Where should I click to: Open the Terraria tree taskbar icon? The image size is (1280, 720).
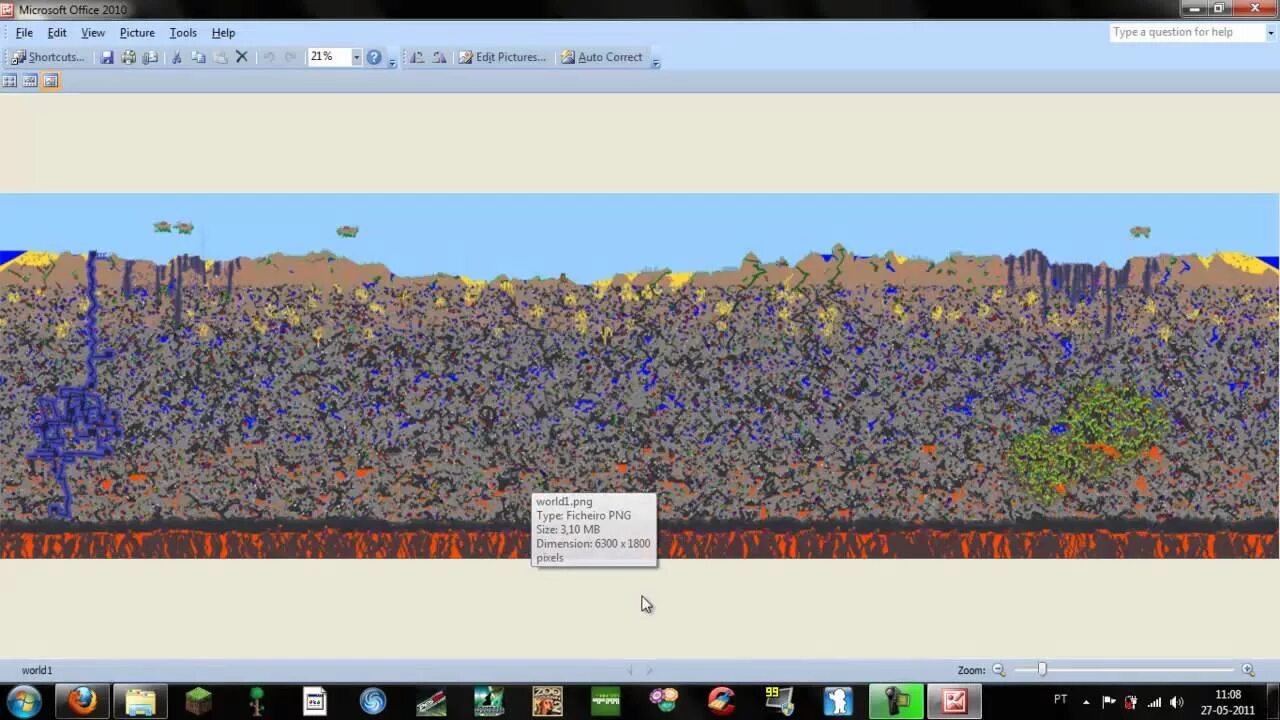click(256, 701)
